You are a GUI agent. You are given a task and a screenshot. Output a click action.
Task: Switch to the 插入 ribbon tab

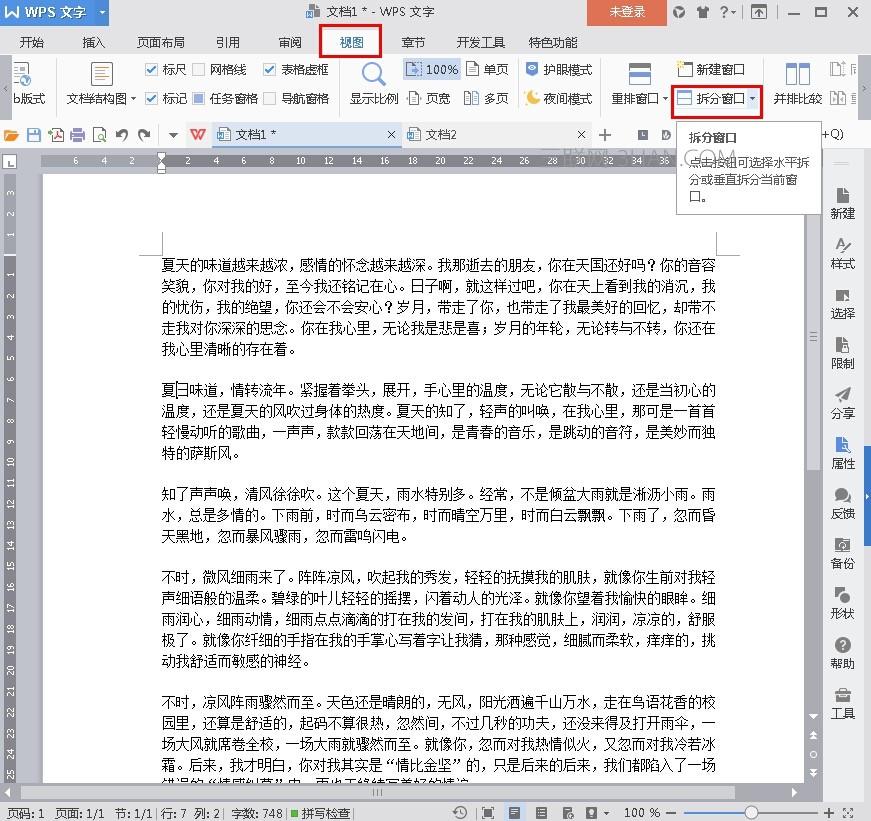94,43
